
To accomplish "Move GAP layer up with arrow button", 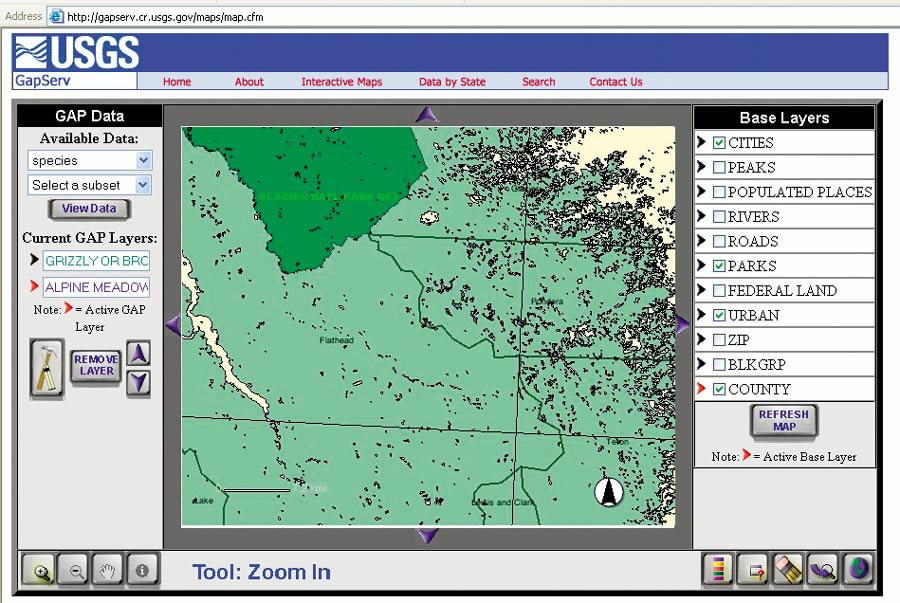I will click(x=138, y=353).
